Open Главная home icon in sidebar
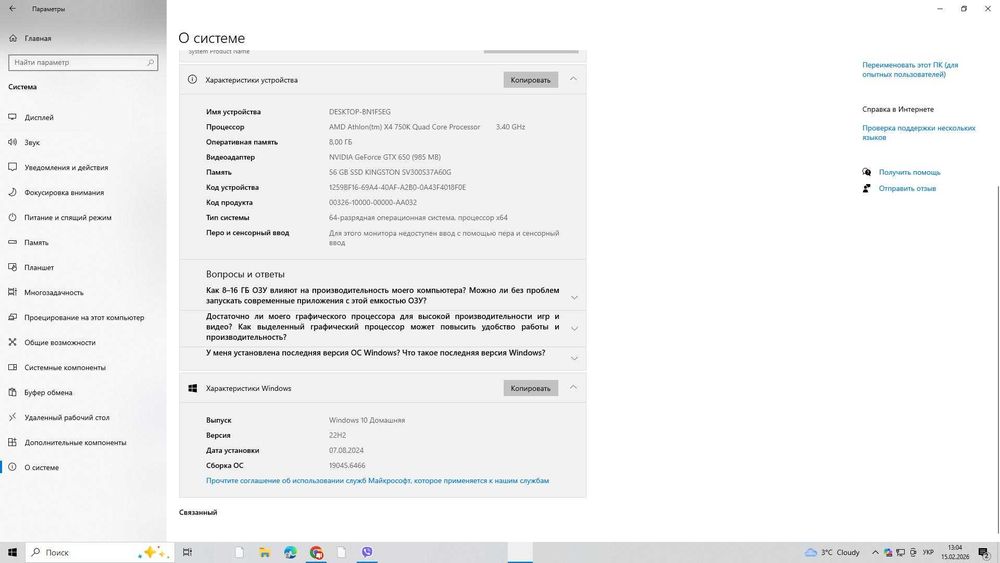The height and width of the screenshot is (563, 1000). point(13,38)
